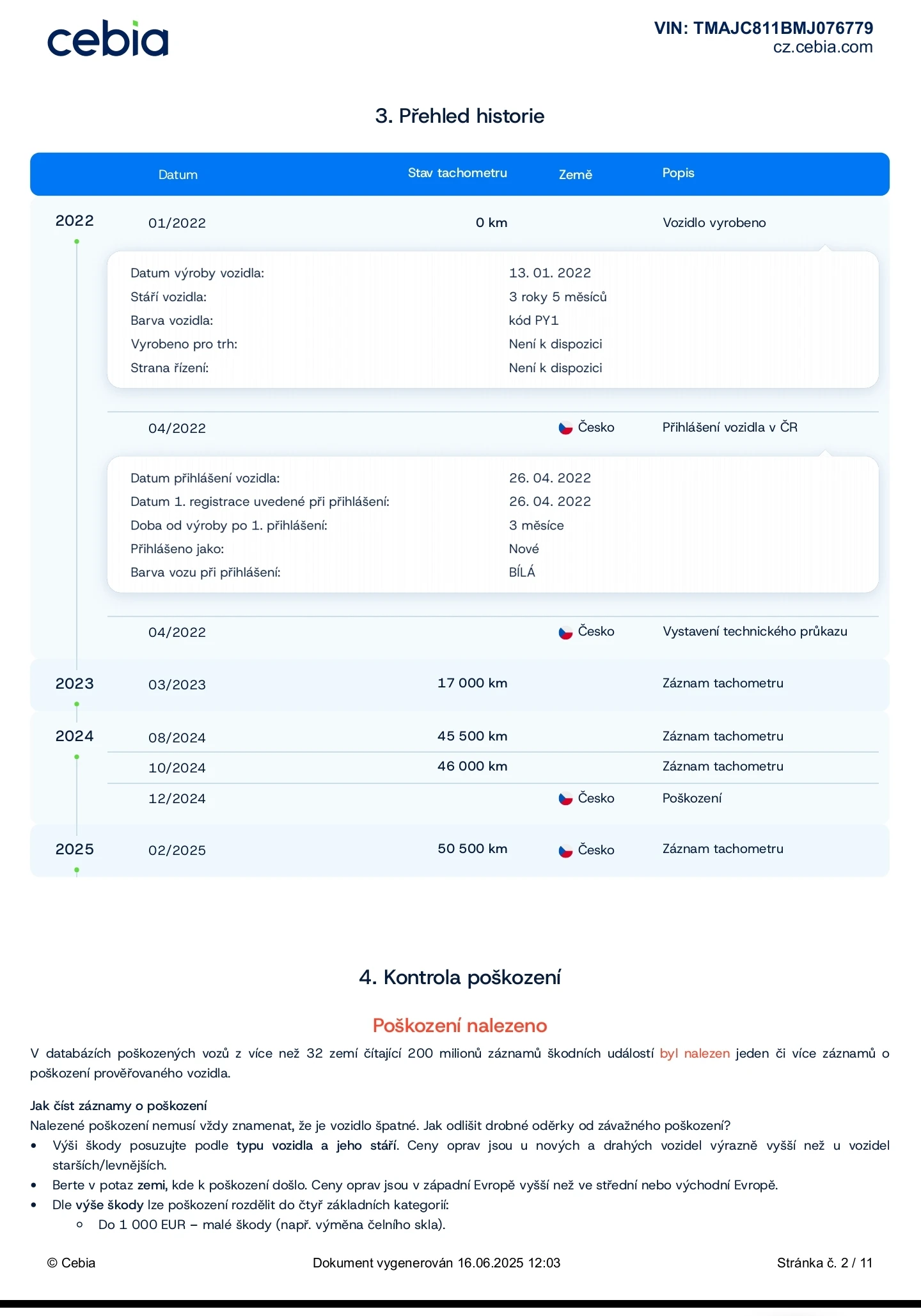Click the green timeline dot under 2024
Viewport: 921px width, 1316px height.
[77, 757]
